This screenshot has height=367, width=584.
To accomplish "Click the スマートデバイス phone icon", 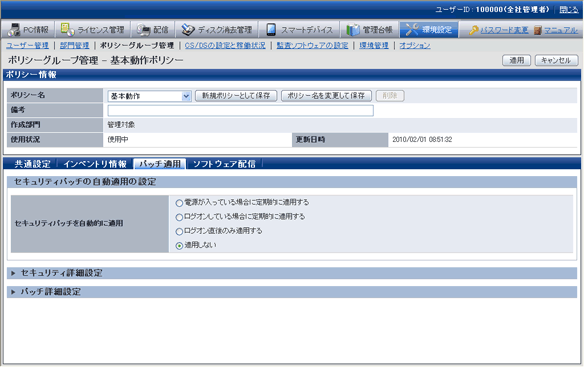I will coord(271,29).
